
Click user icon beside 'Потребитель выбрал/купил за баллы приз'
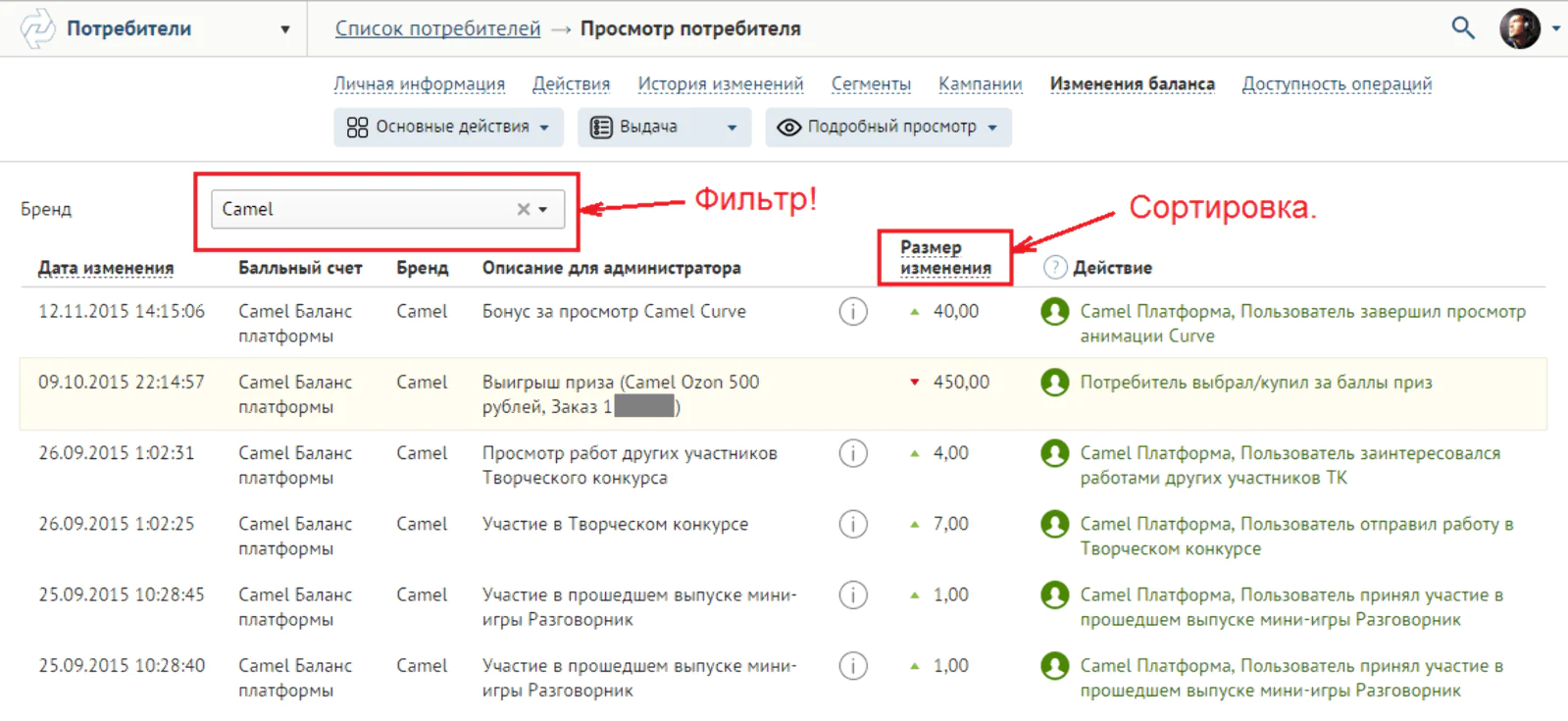click(1055, 383)
